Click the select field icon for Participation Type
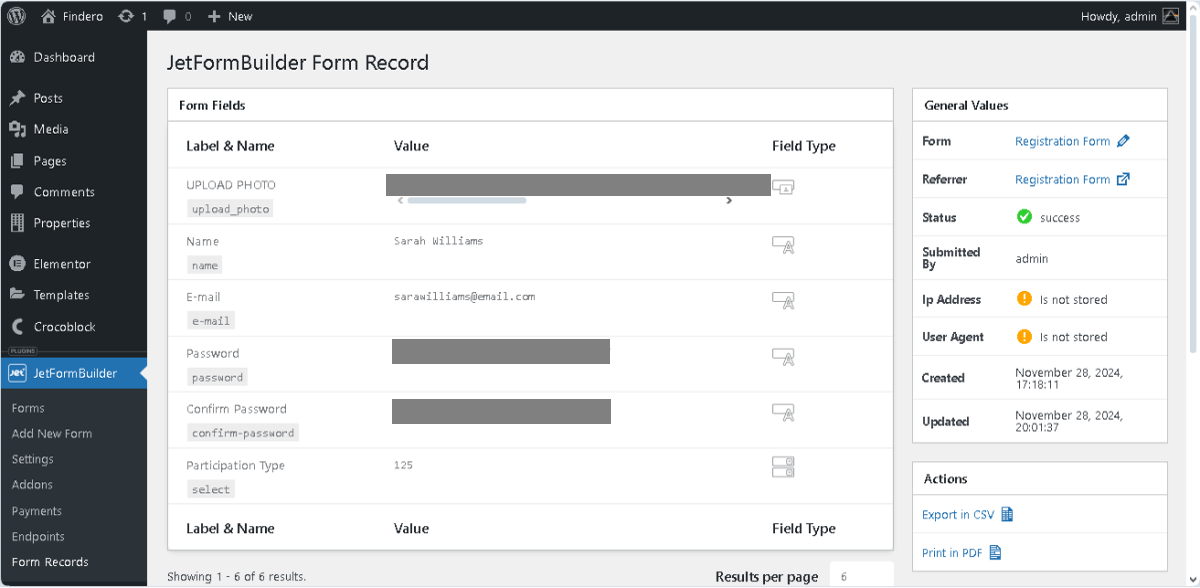 (x=783, y=466)
